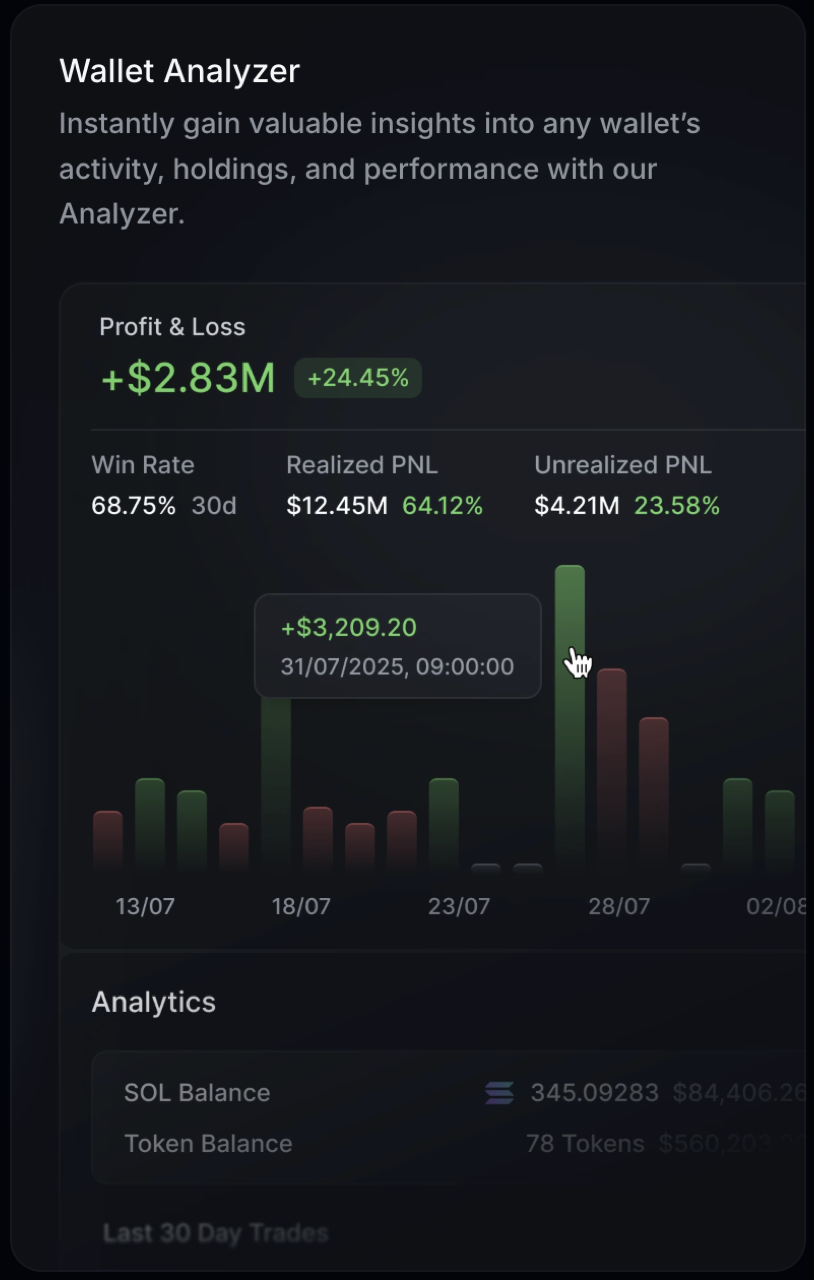The width and height of the screenshot is (814, 1280).
Task: Click the Analytics section heading
Action: point(153,1002)
